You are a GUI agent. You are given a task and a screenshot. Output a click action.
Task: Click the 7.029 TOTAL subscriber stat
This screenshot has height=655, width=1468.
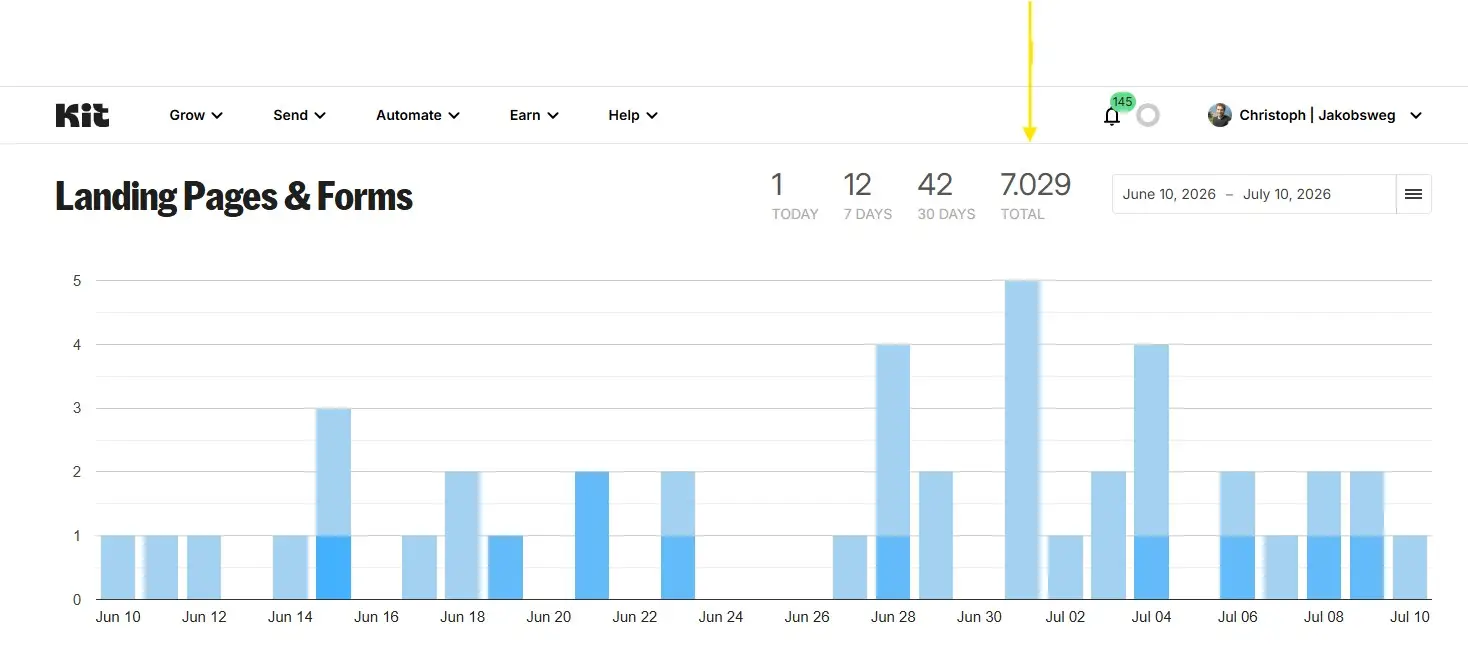click(1035, 196)
